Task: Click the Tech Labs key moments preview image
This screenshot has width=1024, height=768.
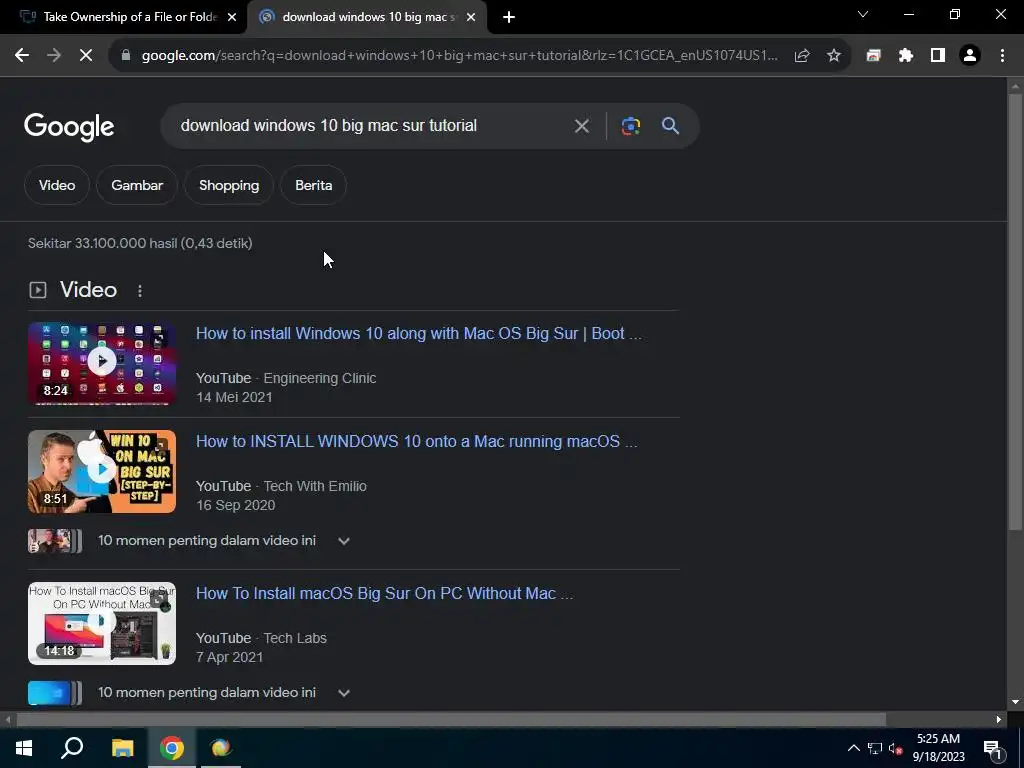Action: tap(55, 693)
